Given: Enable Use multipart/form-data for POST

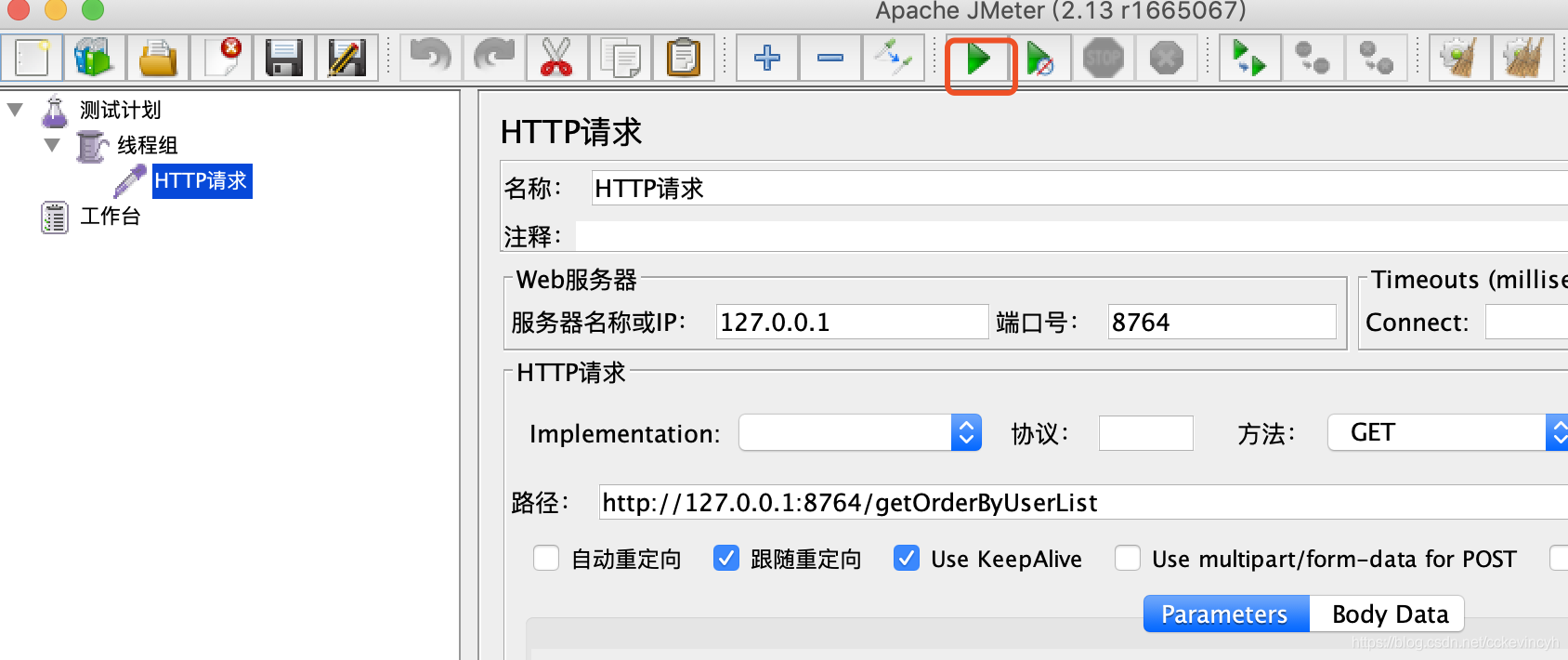Looking at the screenshot, I should tap(1128, 558).
